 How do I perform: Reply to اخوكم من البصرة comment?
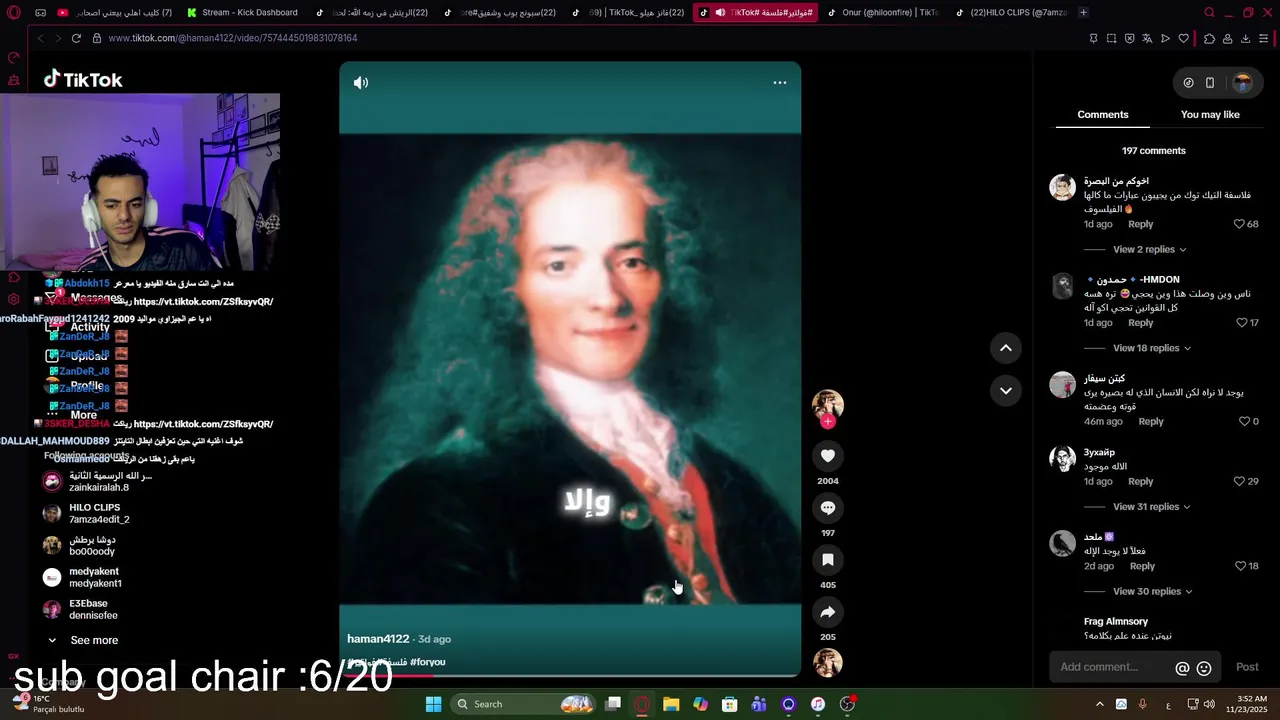[x=1140, y=225]
